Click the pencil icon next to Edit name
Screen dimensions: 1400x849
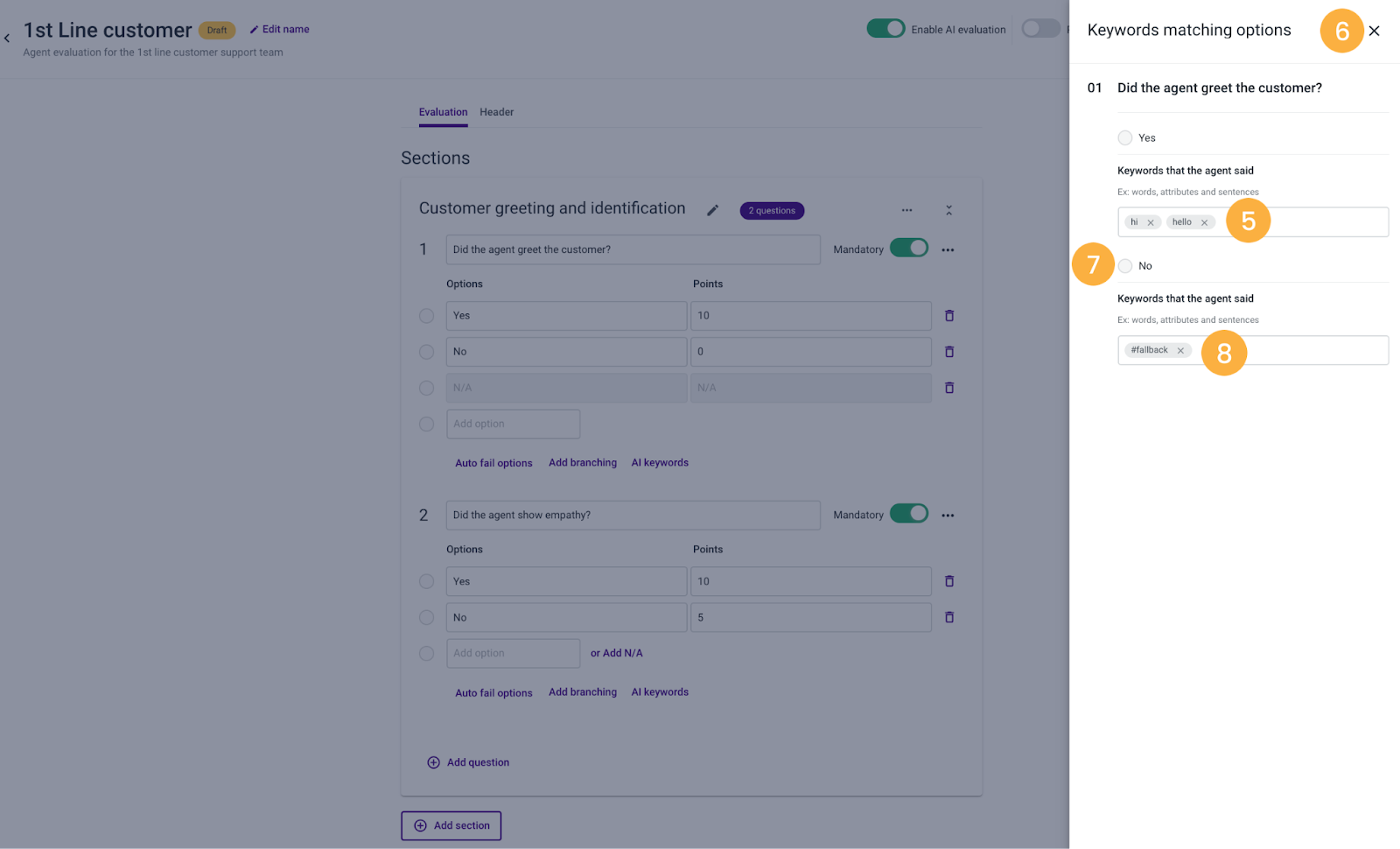[x=254, y=30]
